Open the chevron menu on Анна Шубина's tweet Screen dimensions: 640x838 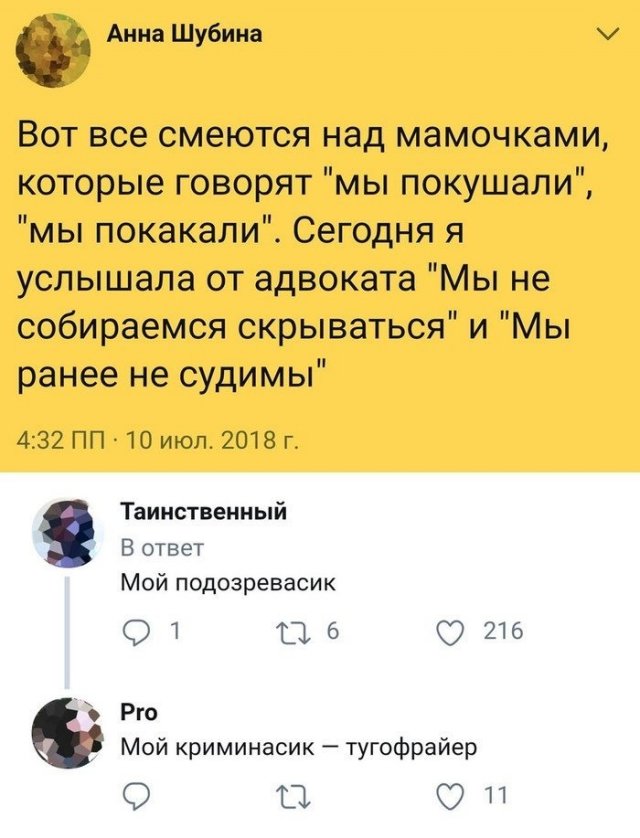605,38
